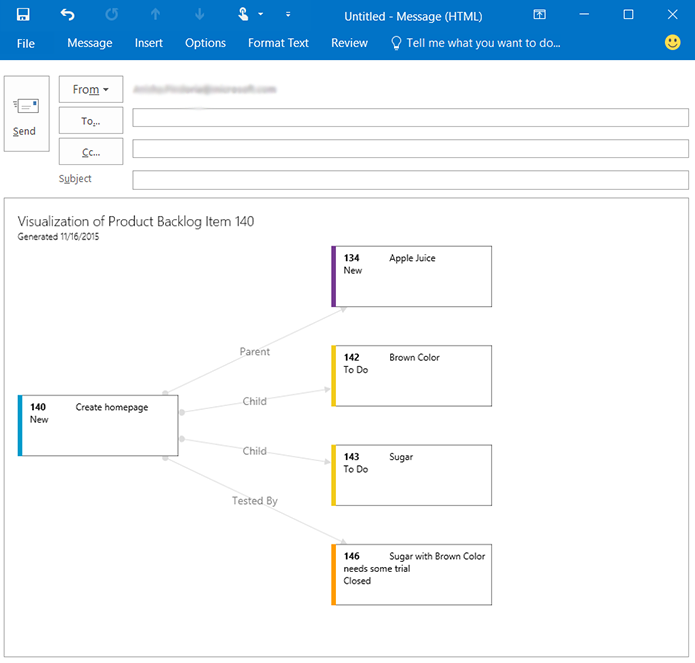This screenshot has width=695, height=663.
Task: Open the From account dropdown
Action: click(x=91, y=89)
